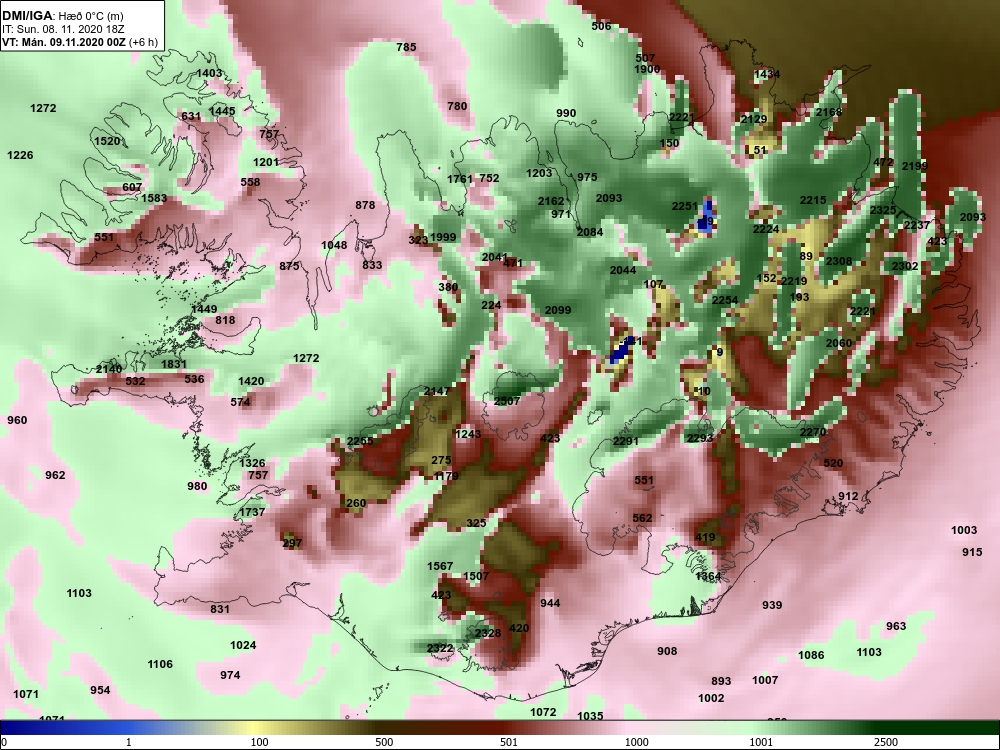Click the map value "785"

coord(406,47)
